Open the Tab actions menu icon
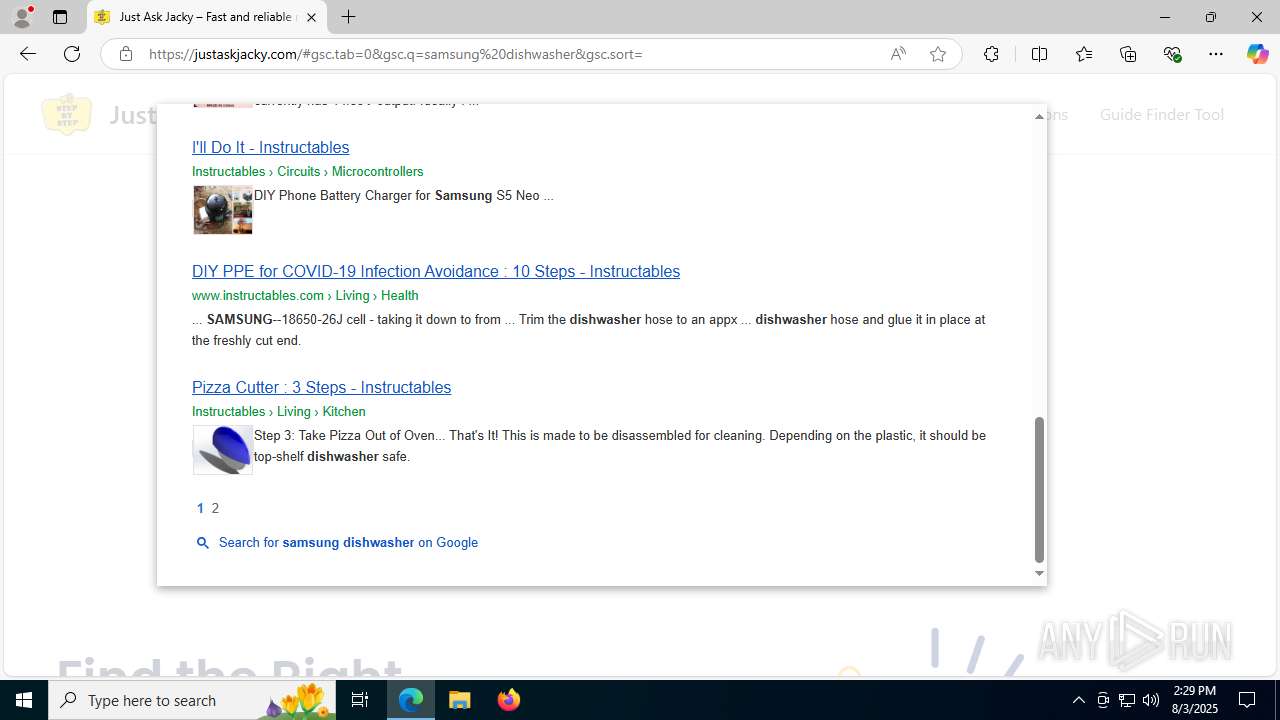This screenshot has height=720, width=1280. click(x=60, y=17)
